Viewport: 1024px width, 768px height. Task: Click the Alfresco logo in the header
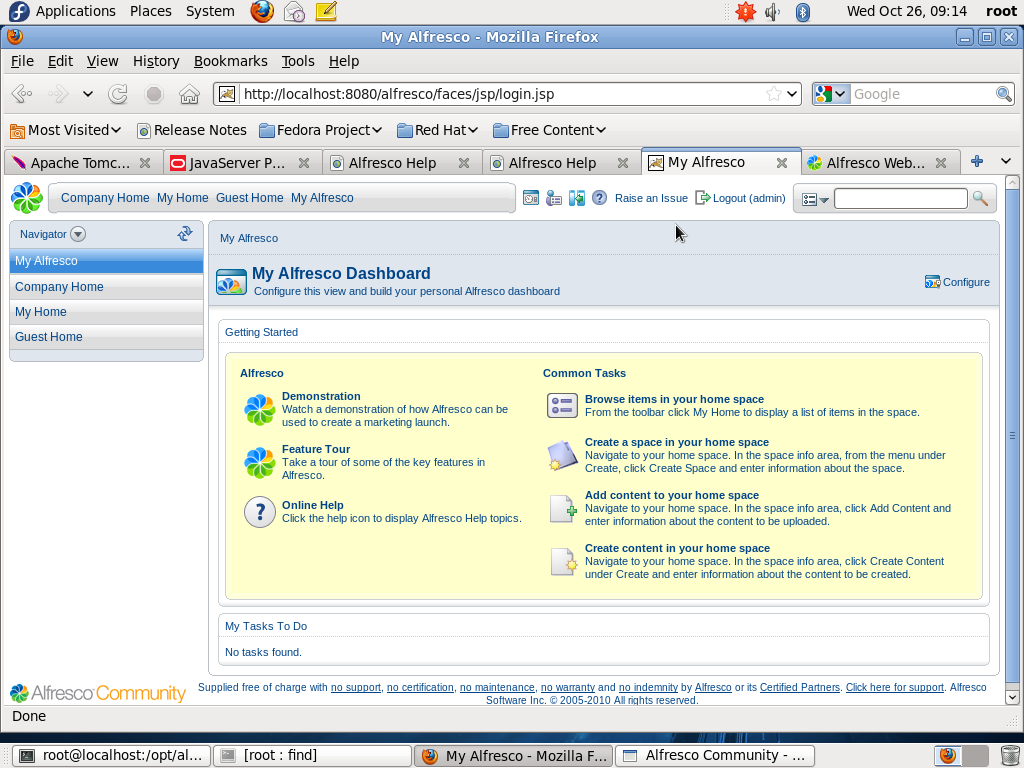coord(27,198)
